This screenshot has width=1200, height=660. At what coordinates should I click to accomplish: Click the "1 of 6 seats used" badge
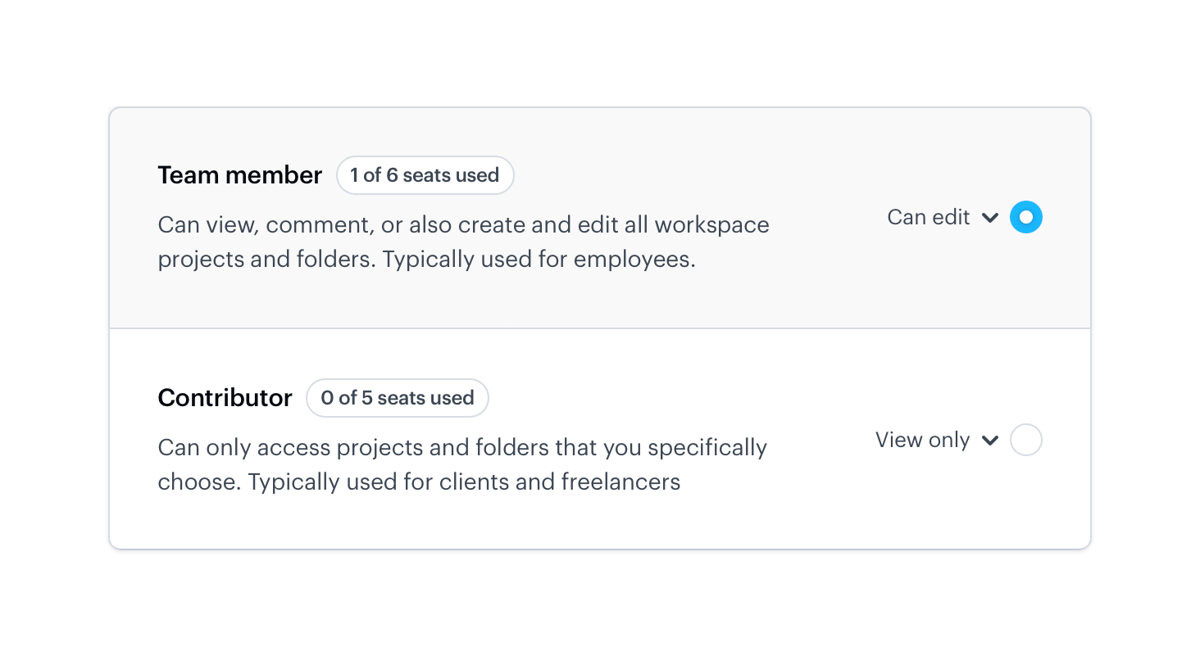click(x=425, y=175)
